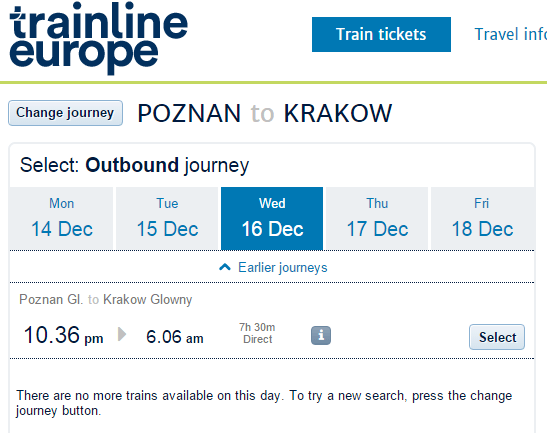Click the 7h 30m Direct duration label

point(257,333)
